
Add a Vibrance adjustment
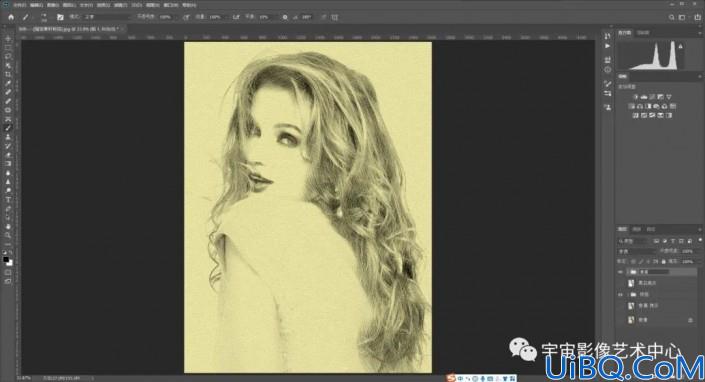[x=669, y=97]
